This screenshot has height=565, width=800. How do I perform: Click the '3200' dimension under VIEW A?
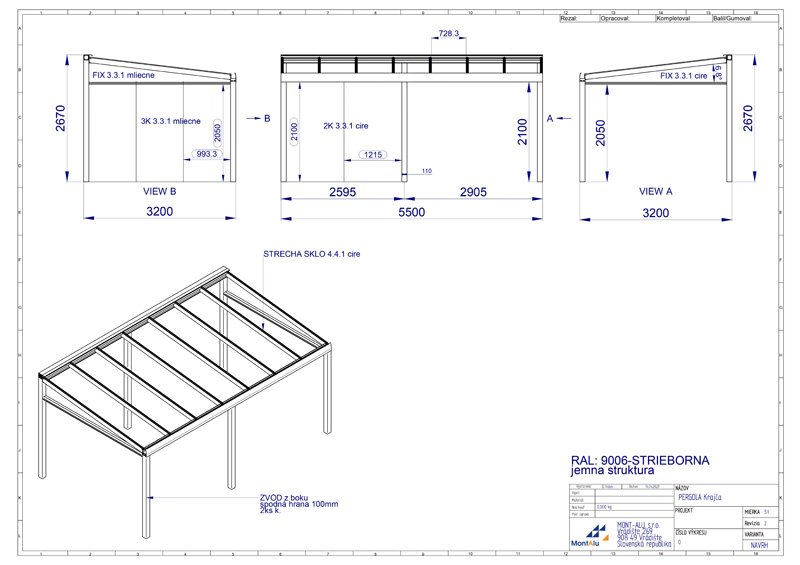pos(656,213)
